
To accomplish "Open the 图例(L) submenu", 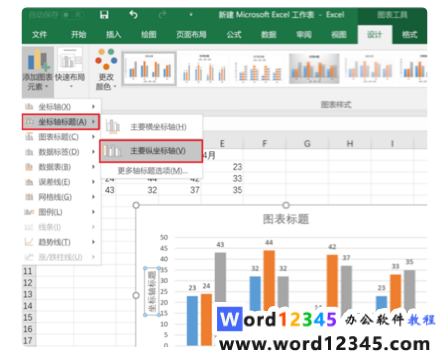I will tap(61, 212).
